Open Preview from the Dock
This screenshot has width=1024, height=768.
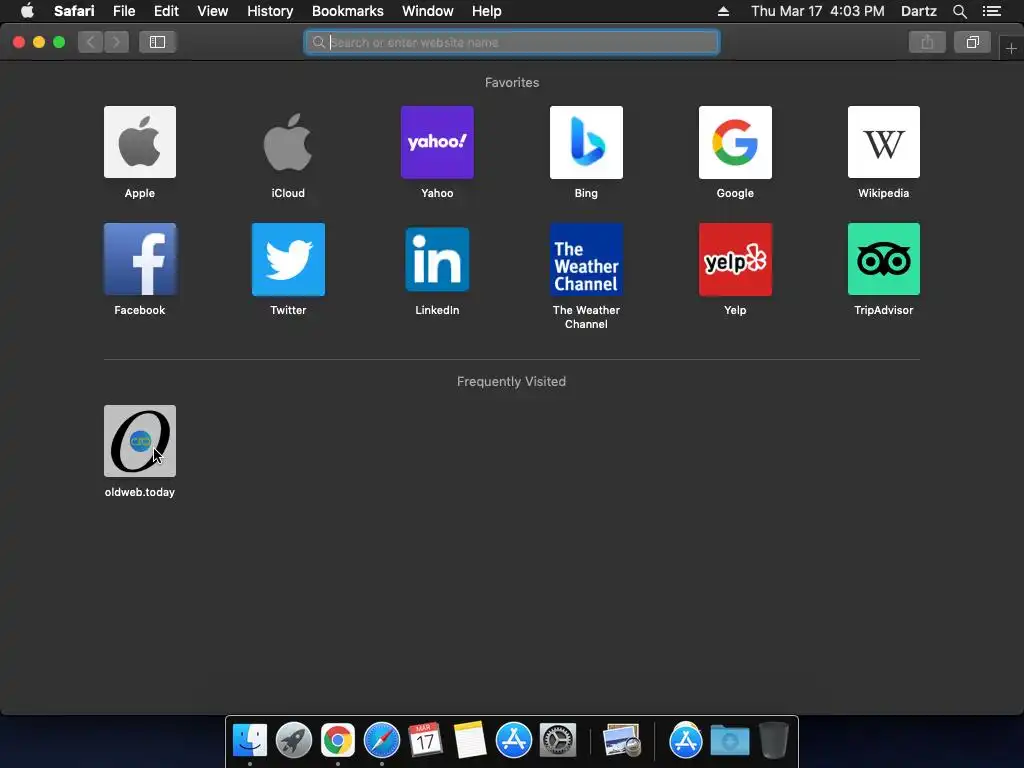(622, 740)
